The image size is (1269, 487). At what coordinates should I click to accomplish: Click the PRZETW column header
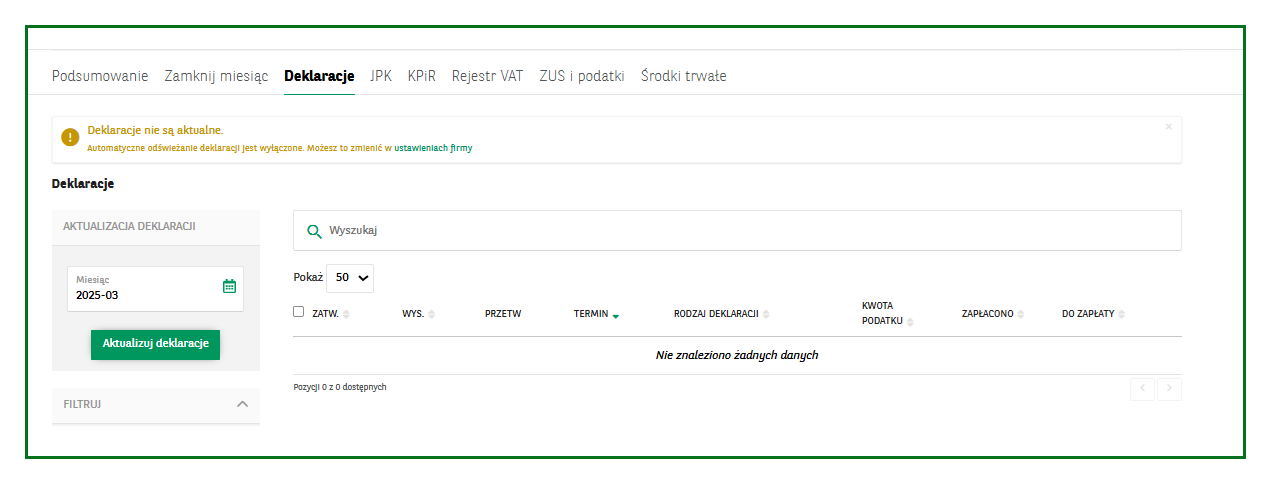coord(503,314)
